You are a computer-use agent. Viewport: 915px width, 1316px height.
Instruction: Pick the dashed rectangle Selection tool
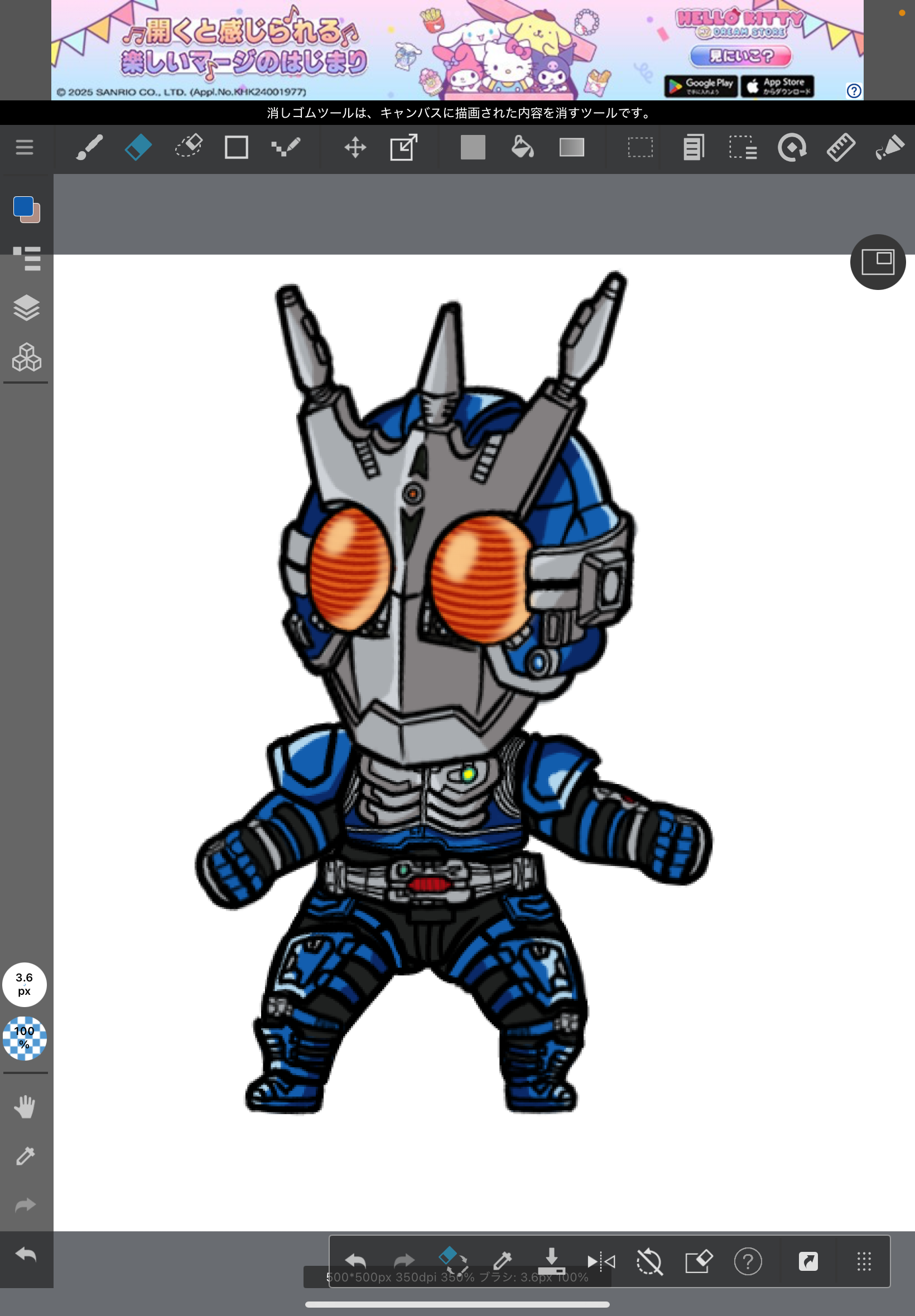click(640, 148)
